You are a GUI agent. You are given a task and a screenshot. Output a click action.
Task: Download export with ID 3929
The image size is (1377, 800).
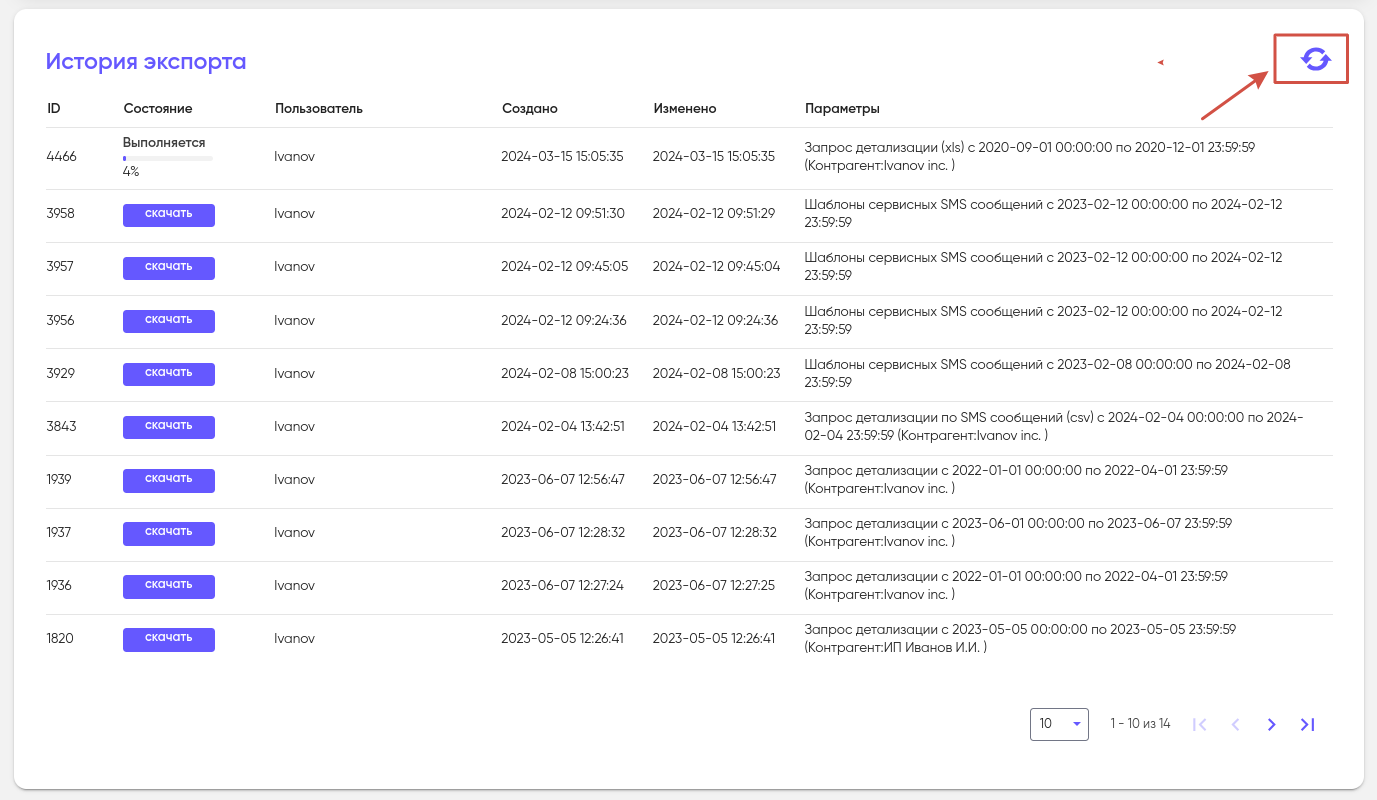(x=168, y=374)
